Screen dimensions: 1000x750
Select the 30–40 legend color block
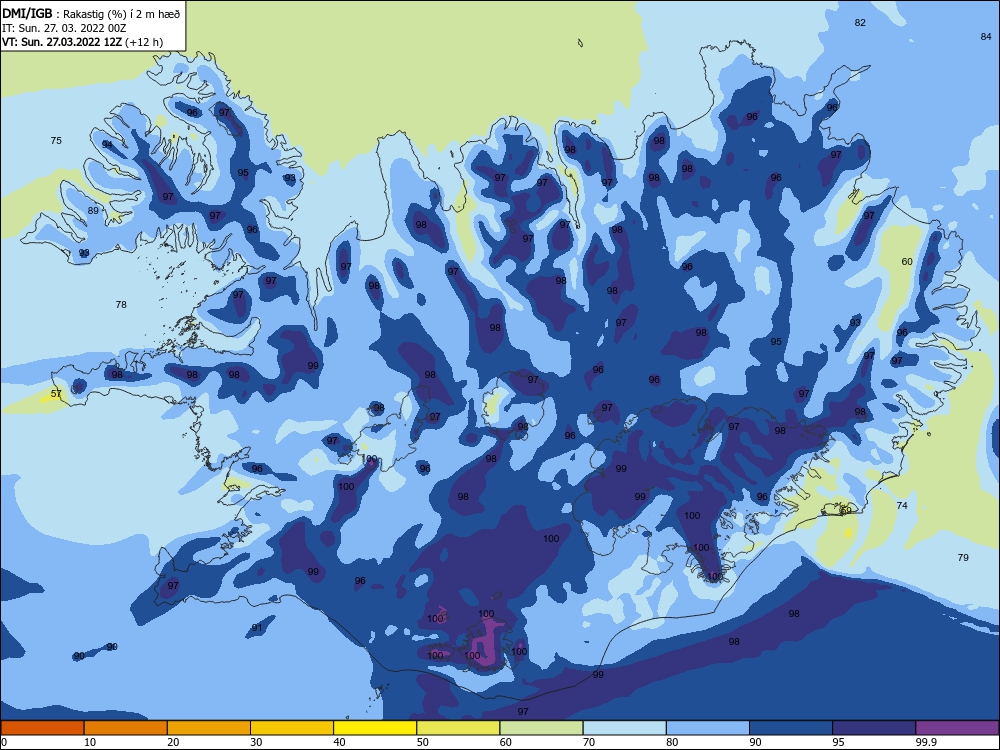coord(292,728)
